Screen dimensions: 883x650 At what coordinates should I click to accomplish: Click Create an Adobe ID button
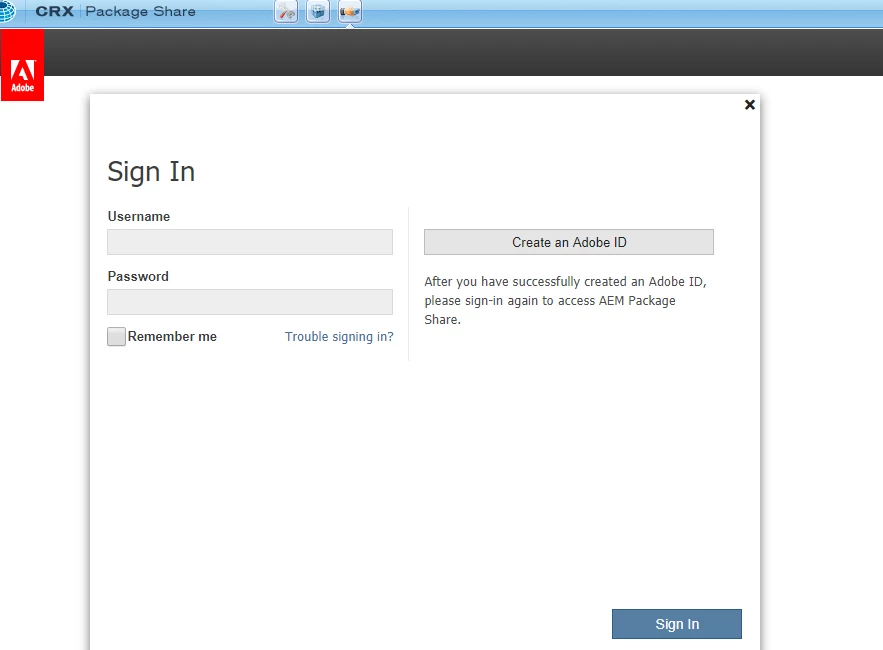[x=569, y=242]
